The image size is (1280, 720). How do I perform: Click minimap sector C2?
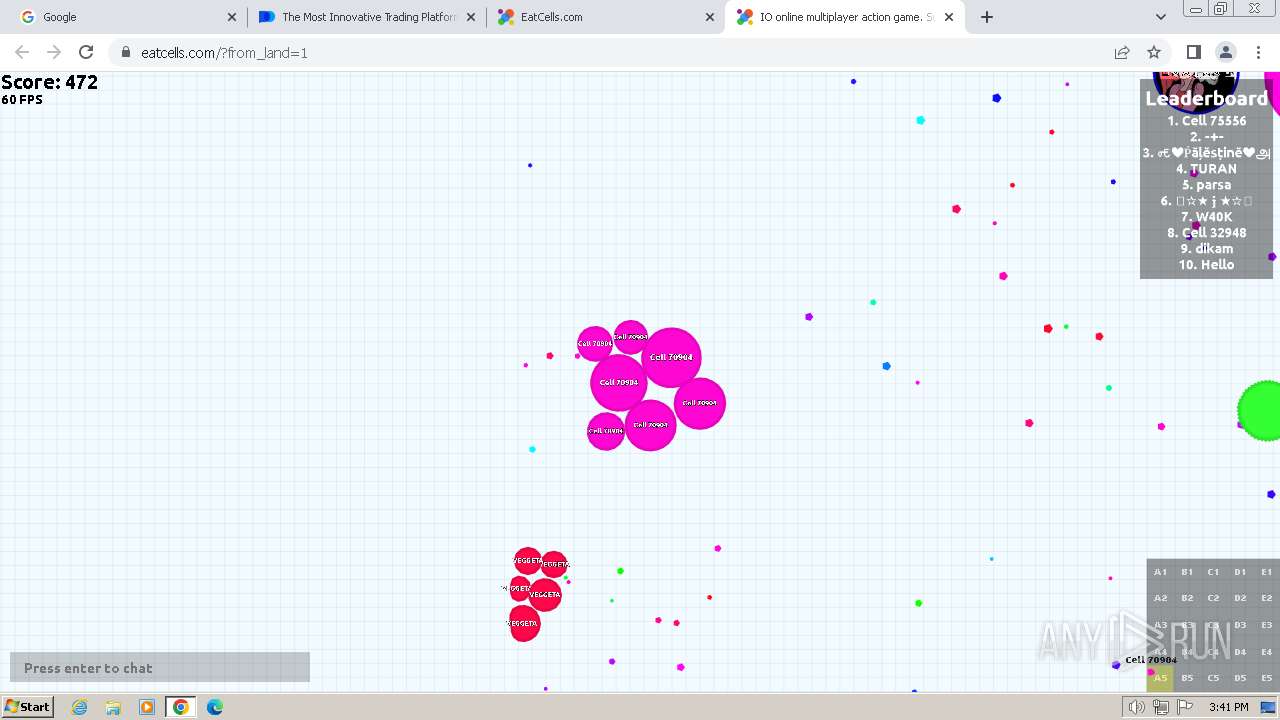click(x=1213, y=598)
